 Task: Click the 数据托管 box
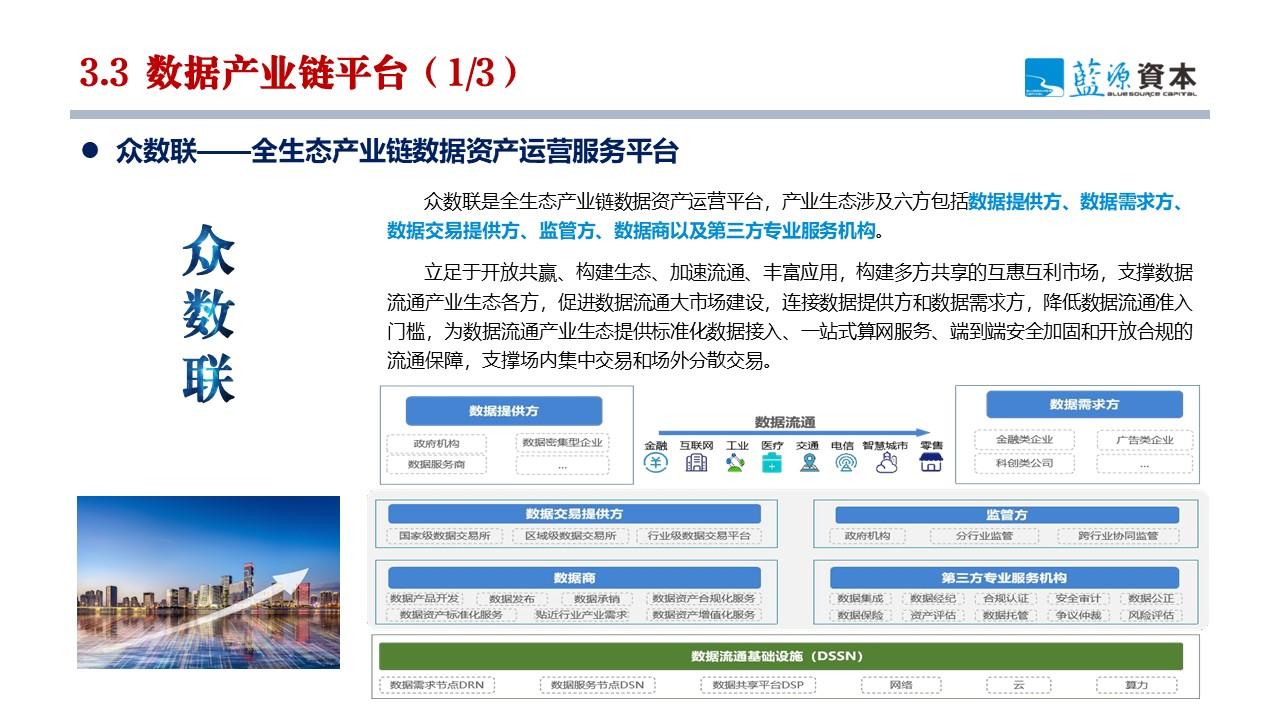click(x=1005, y=615)
